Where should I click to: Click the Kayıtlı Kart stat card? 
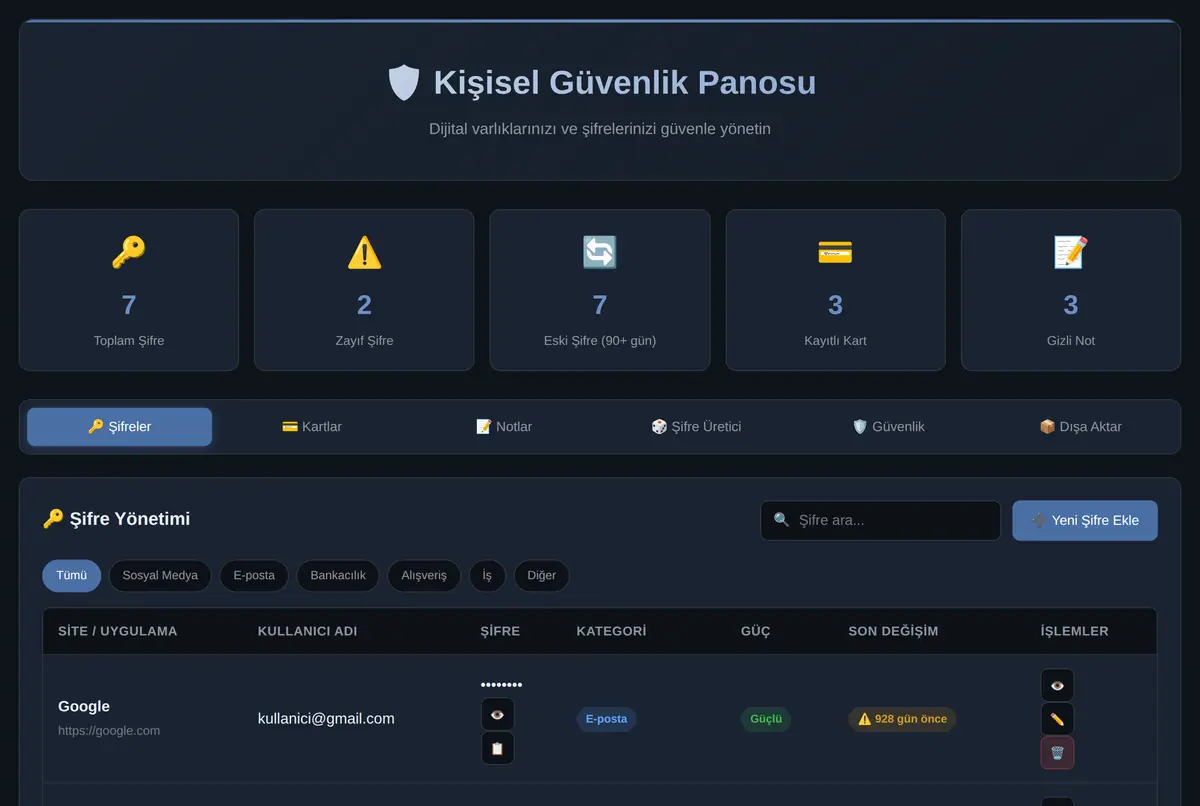(835, 290)
